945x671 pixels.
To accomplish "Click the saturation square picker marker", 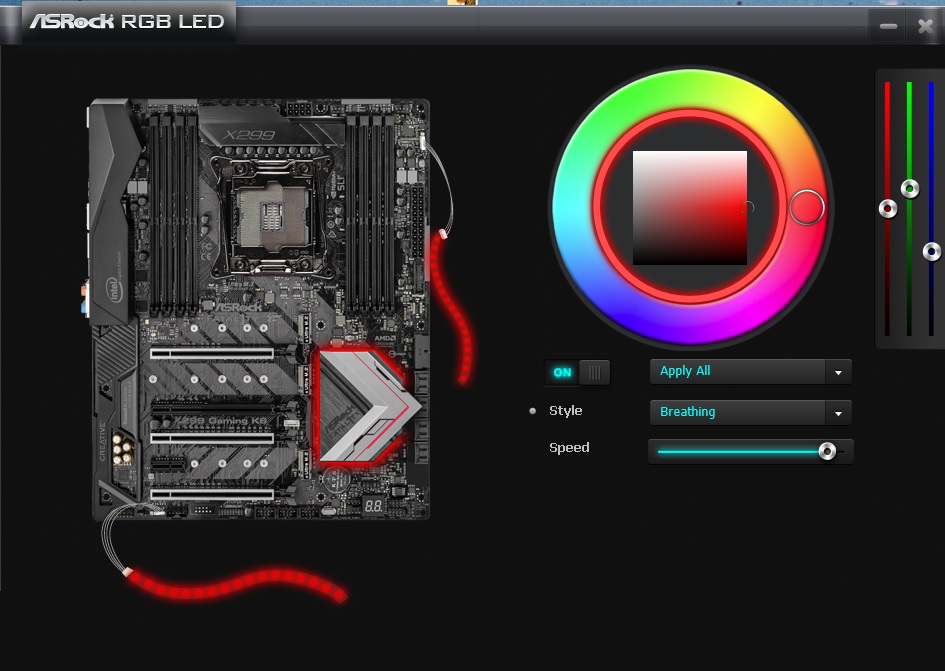I will click(x=747, y=208).
